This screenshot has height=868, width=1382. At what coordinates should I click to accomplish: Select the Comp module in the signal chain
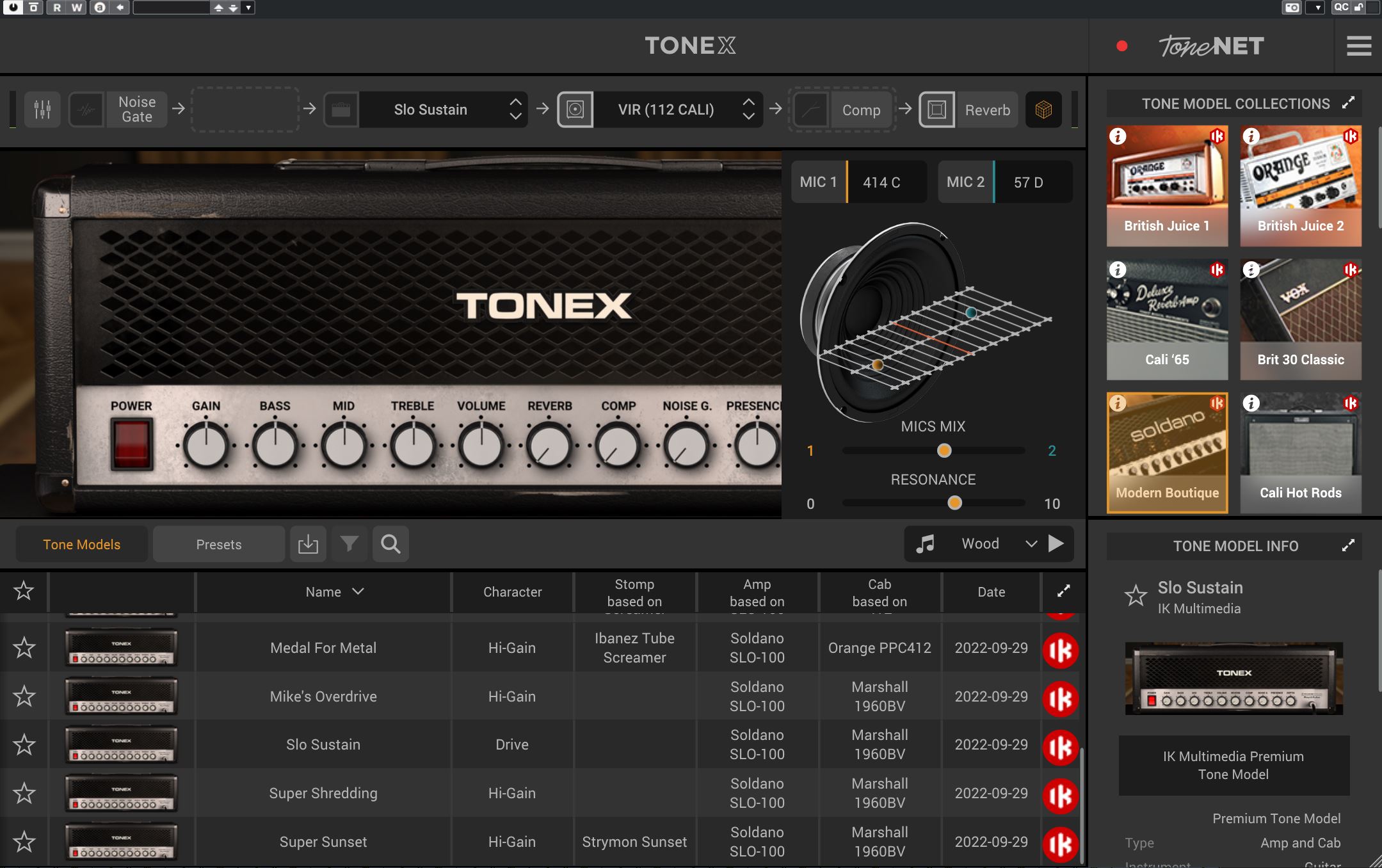tap(862, 109)
